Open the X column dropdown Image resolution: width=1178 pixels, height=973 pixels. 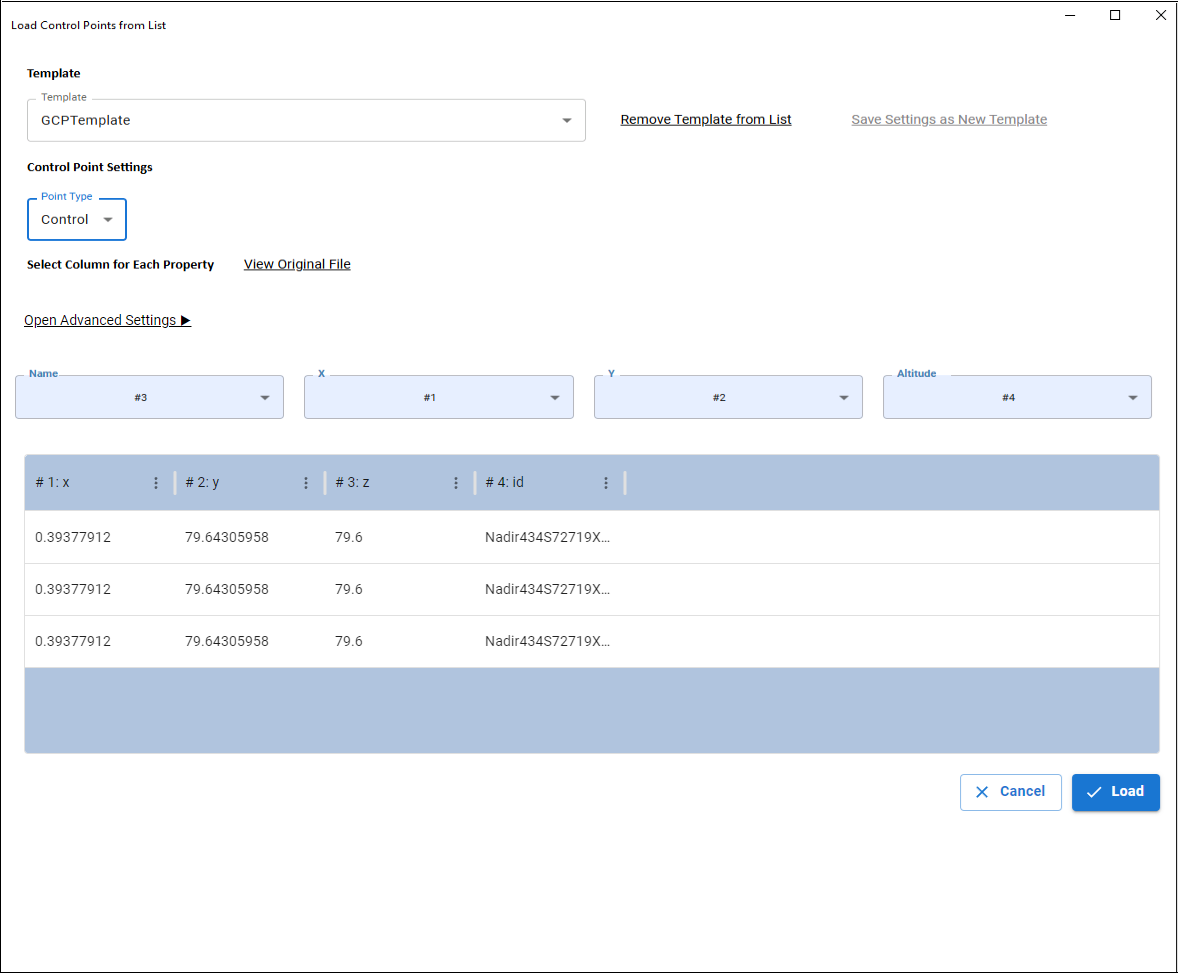(439, 397)
